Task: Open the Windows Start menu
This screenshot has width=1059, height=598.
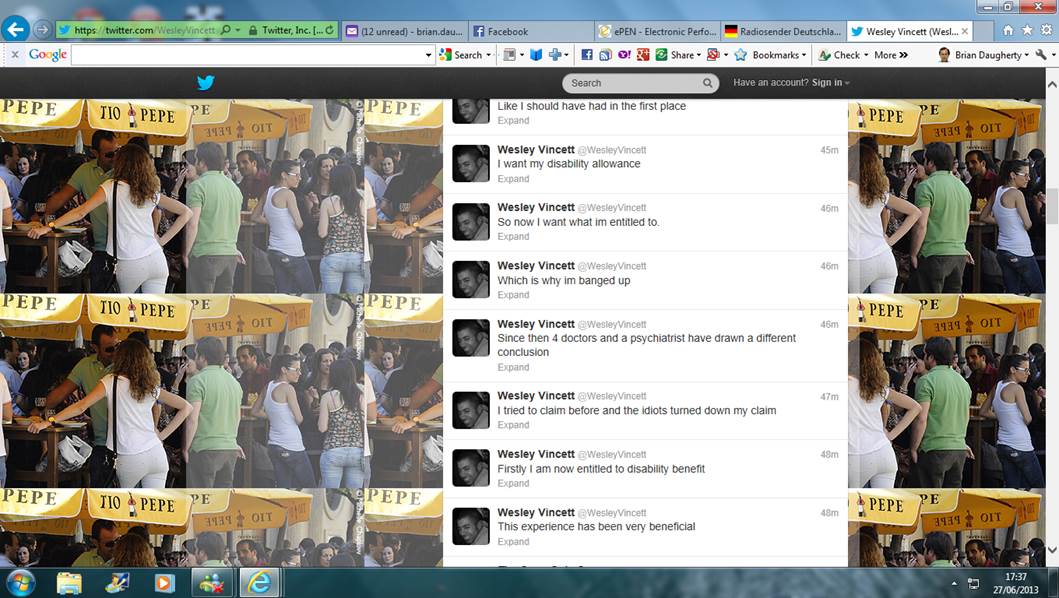Action: click(19, 582)
